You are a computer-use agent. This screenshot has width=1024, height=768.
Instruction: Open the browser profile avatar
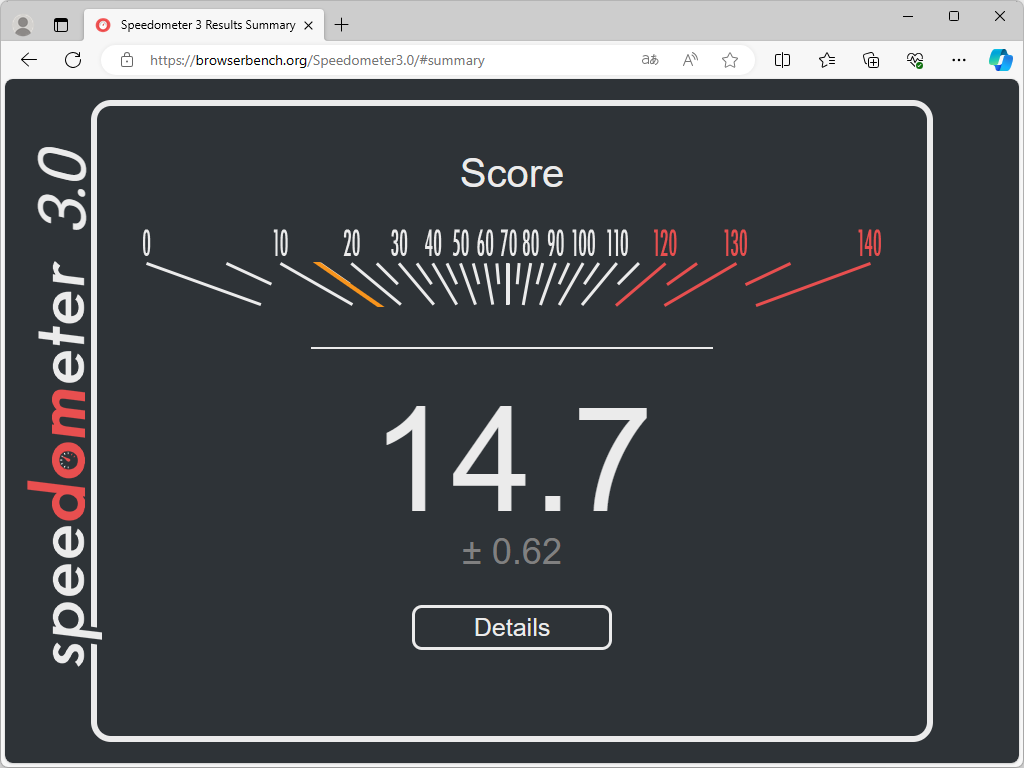point(22,24)
